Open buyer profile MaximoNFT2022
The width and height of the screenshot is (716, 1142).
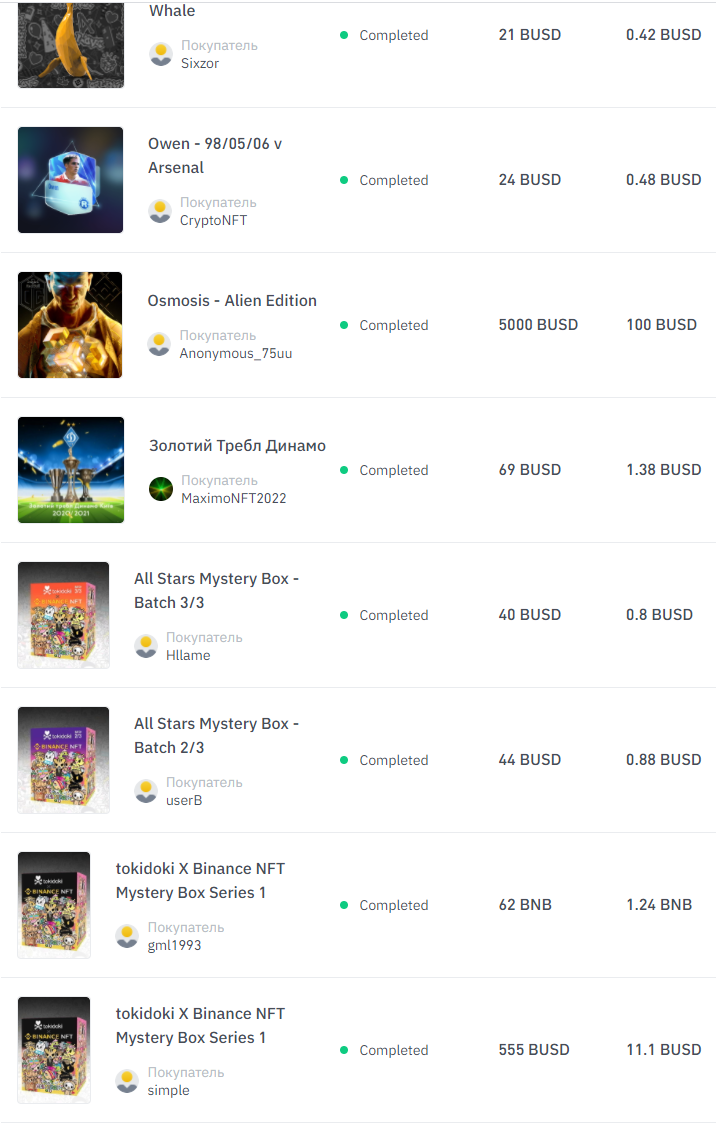pyautogui.click(x=234, y=498)
